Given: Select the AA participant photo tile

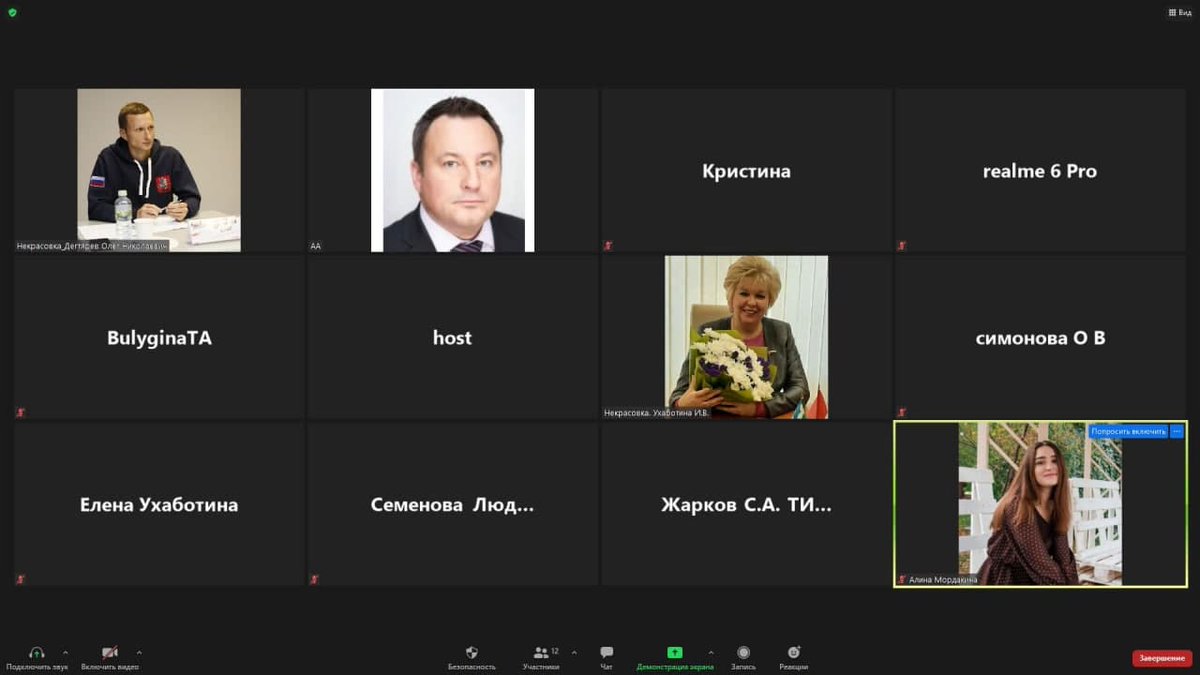Looking at the screenshot, I should point(452,170).
